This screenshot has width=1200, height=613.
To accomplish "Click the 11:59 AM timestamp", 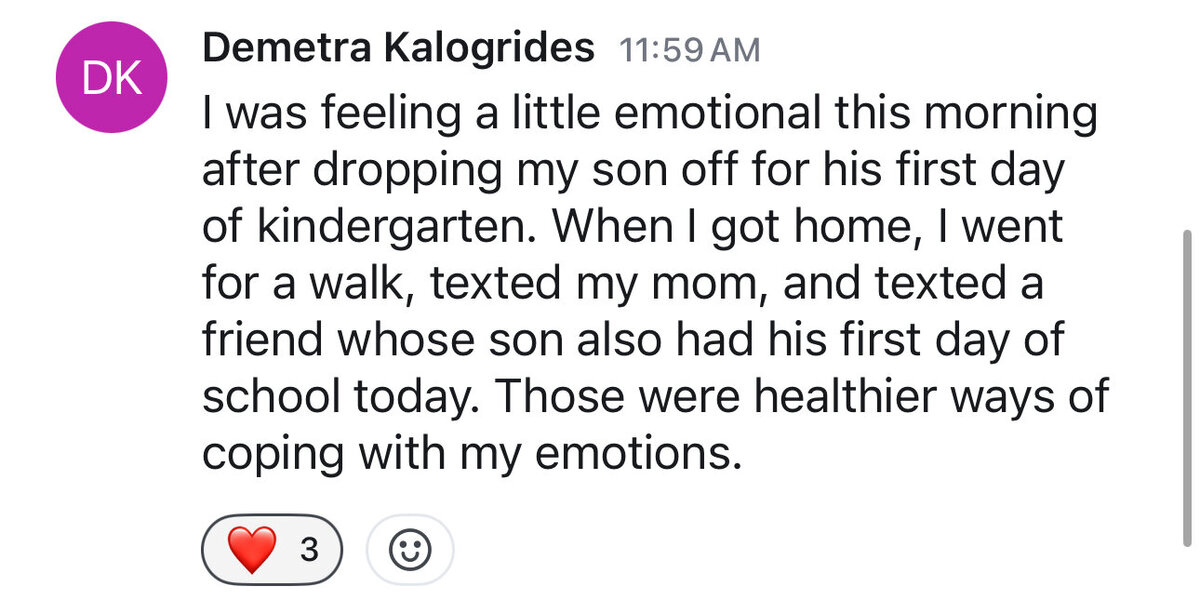I will point(689,50).
